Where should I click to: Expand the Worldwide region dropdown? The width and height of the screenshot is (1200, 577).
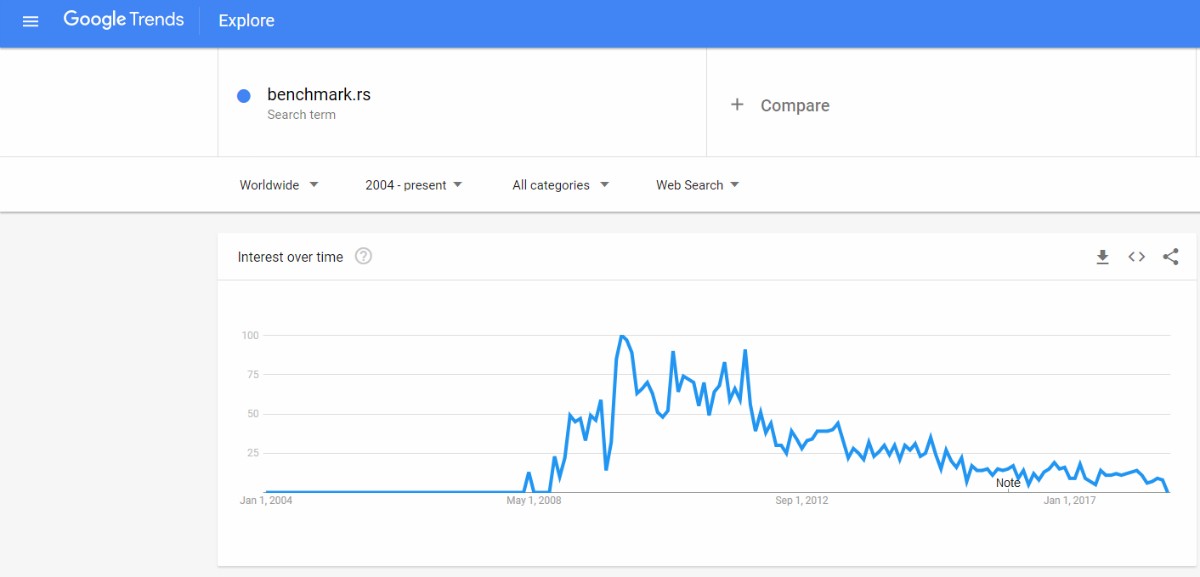coord(279,185)
